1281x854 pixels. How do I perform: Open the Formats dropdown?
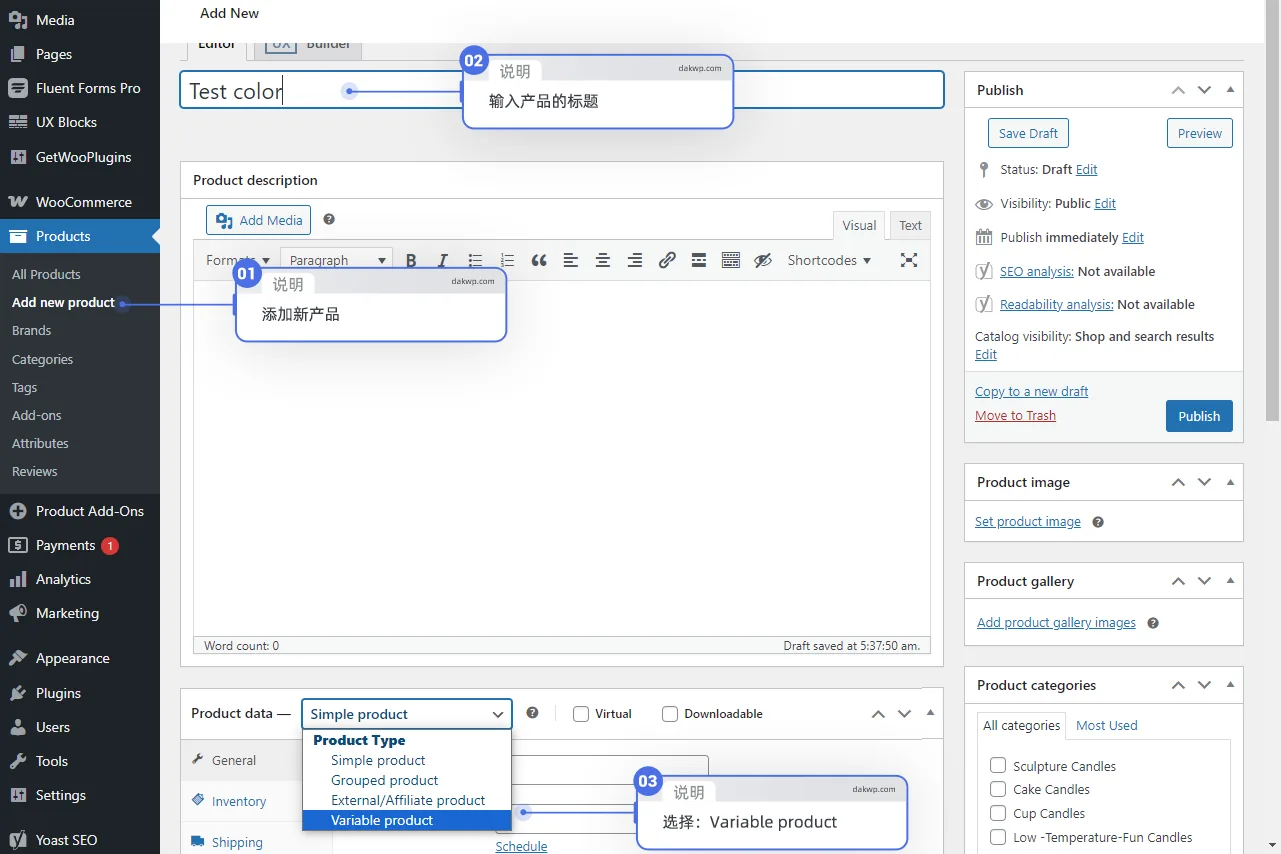(x=238, y=260)
